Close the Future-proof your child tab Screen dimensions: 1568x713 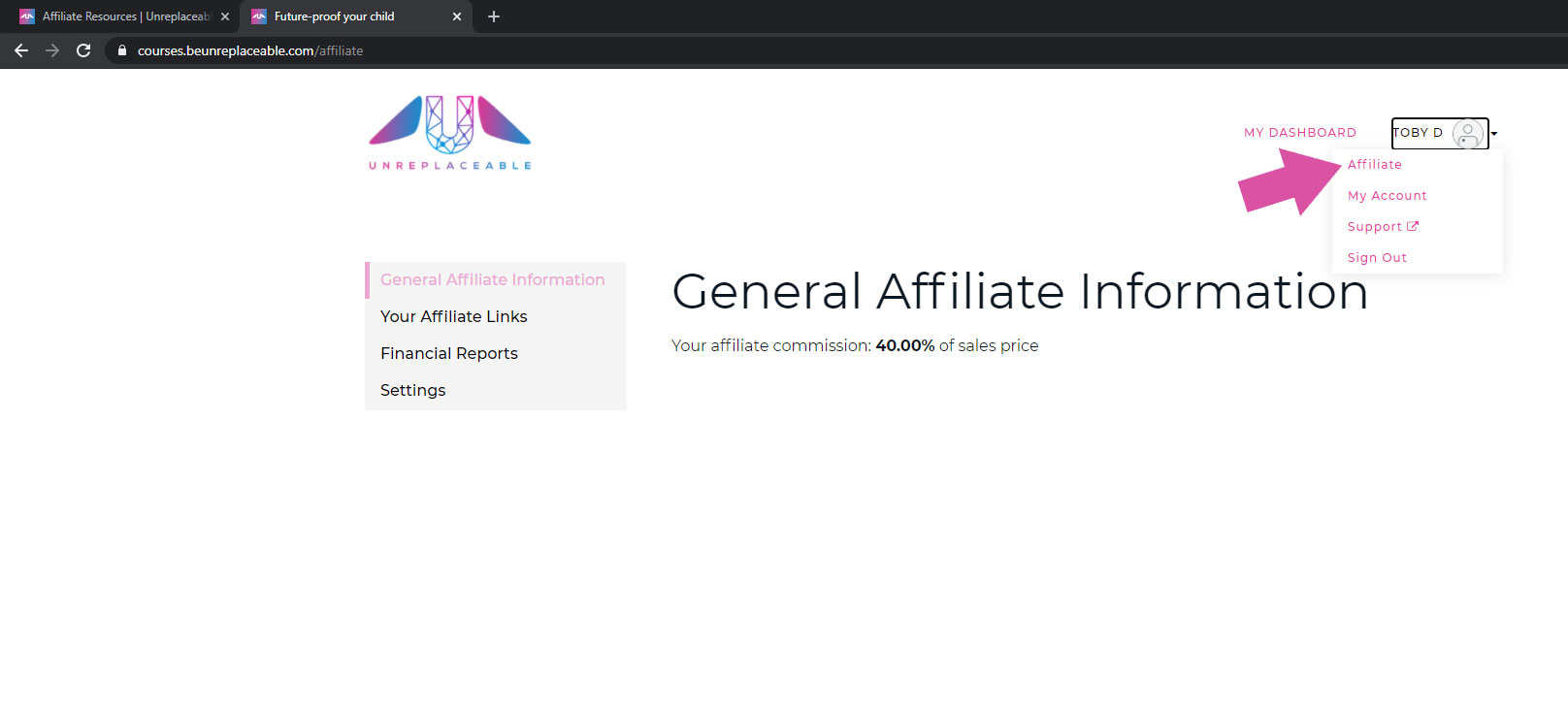457,16
